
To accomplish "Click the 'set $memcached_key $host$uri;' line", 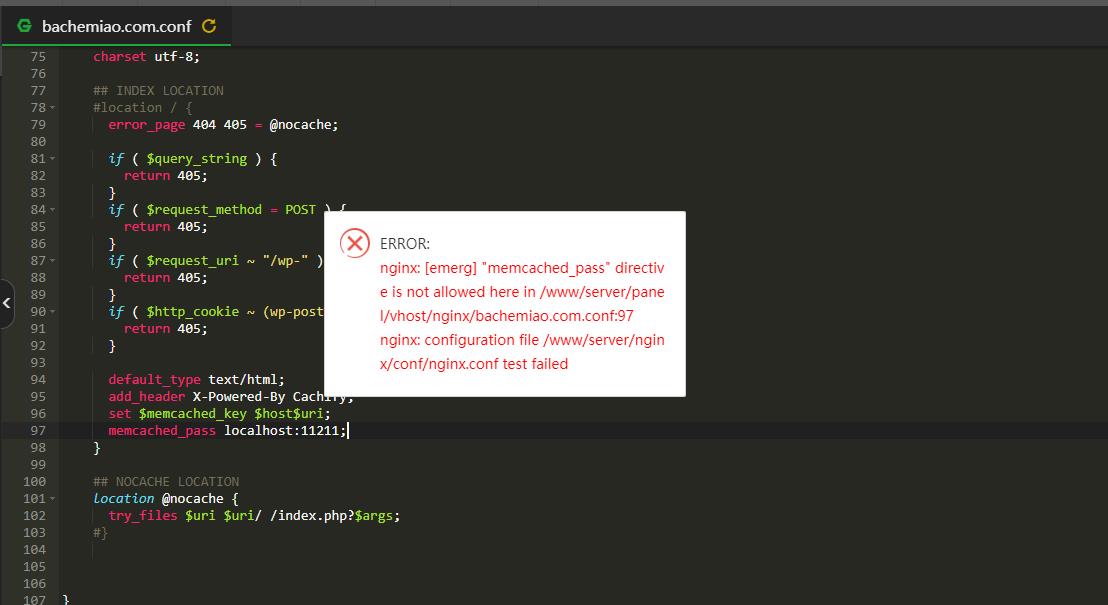I will pos(219,413).
